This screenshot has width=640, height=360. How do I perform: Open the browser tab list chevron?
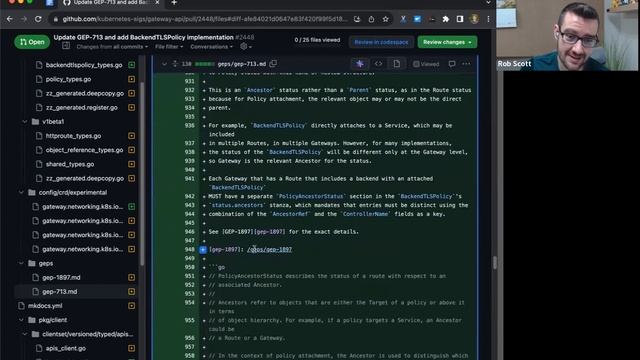pos(488,2)
